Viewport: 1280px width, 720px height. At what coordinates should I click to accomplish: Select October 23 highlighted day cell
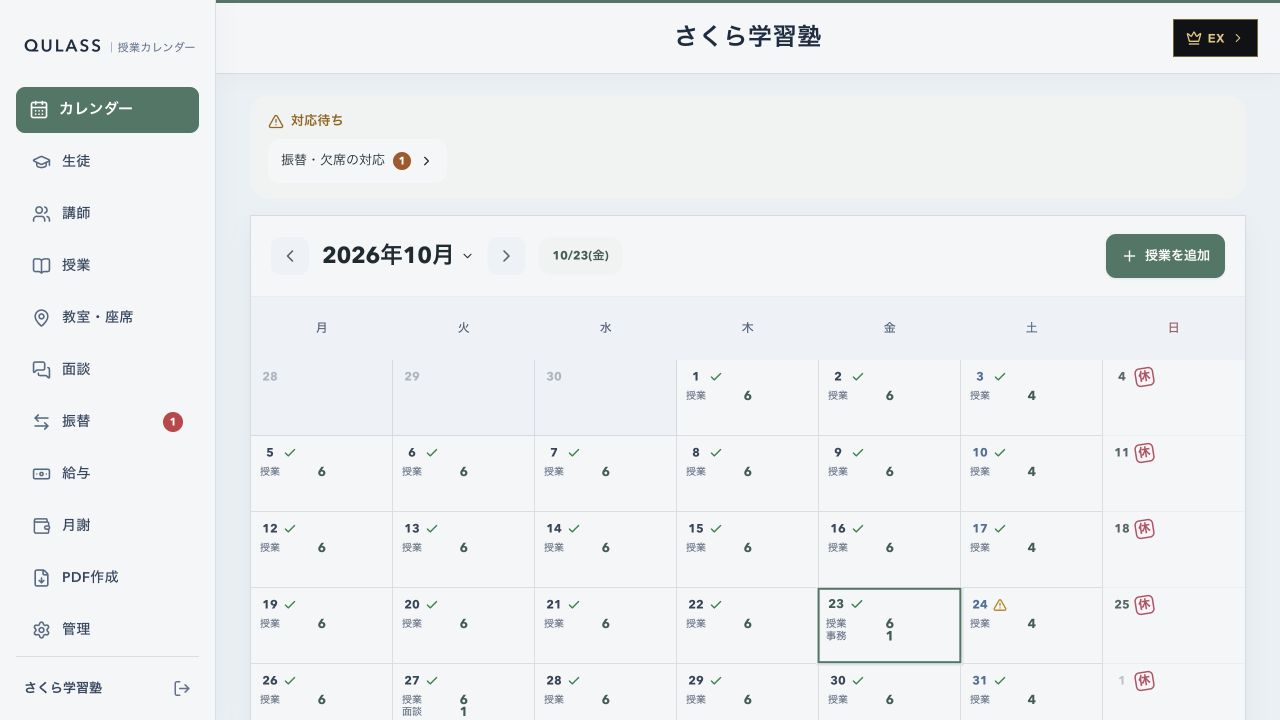[x=889, y=625]
